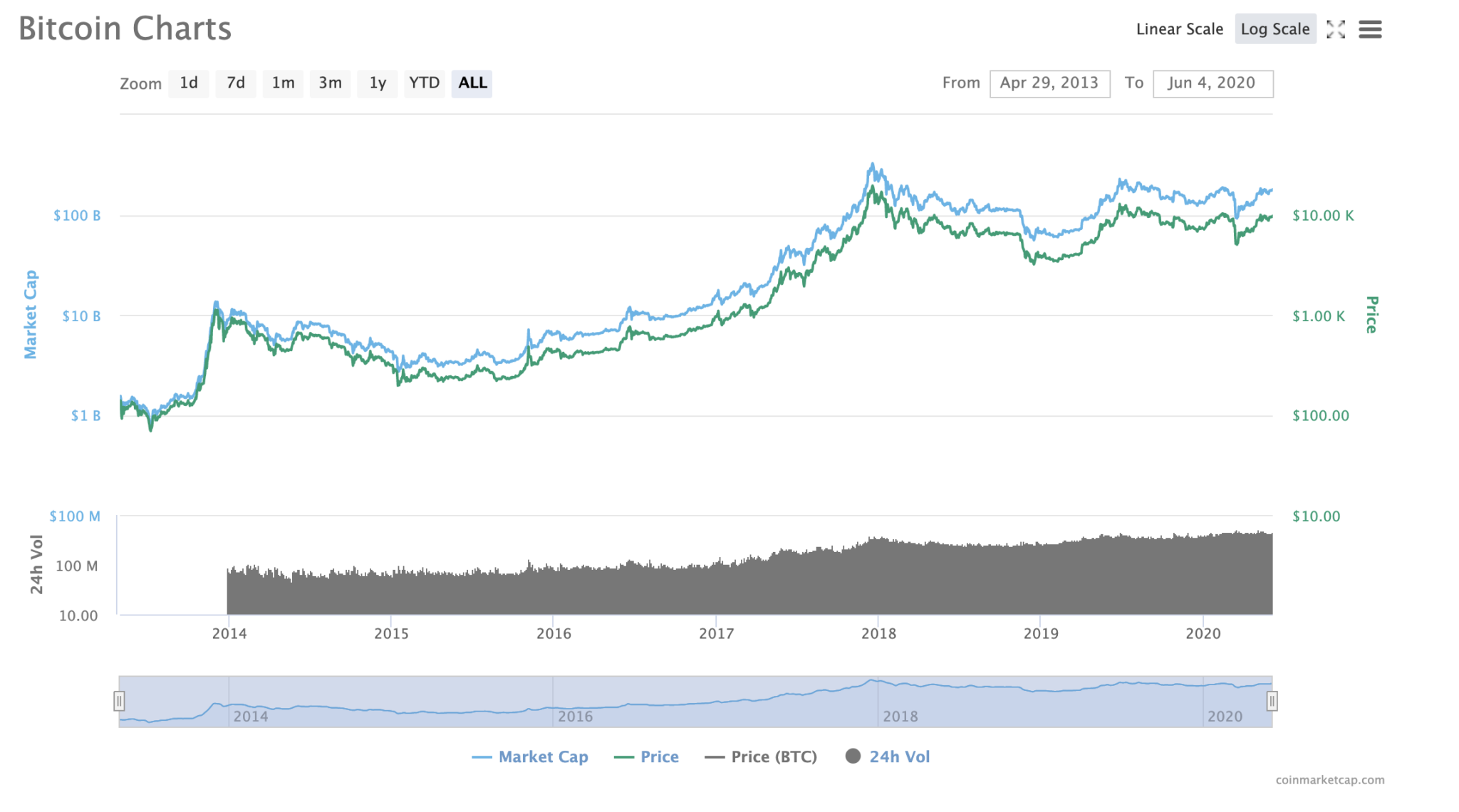The width and height of the screenshot is (1459, 812).
Task: Enable Linear Scale view
Action: pos(1179,29)
